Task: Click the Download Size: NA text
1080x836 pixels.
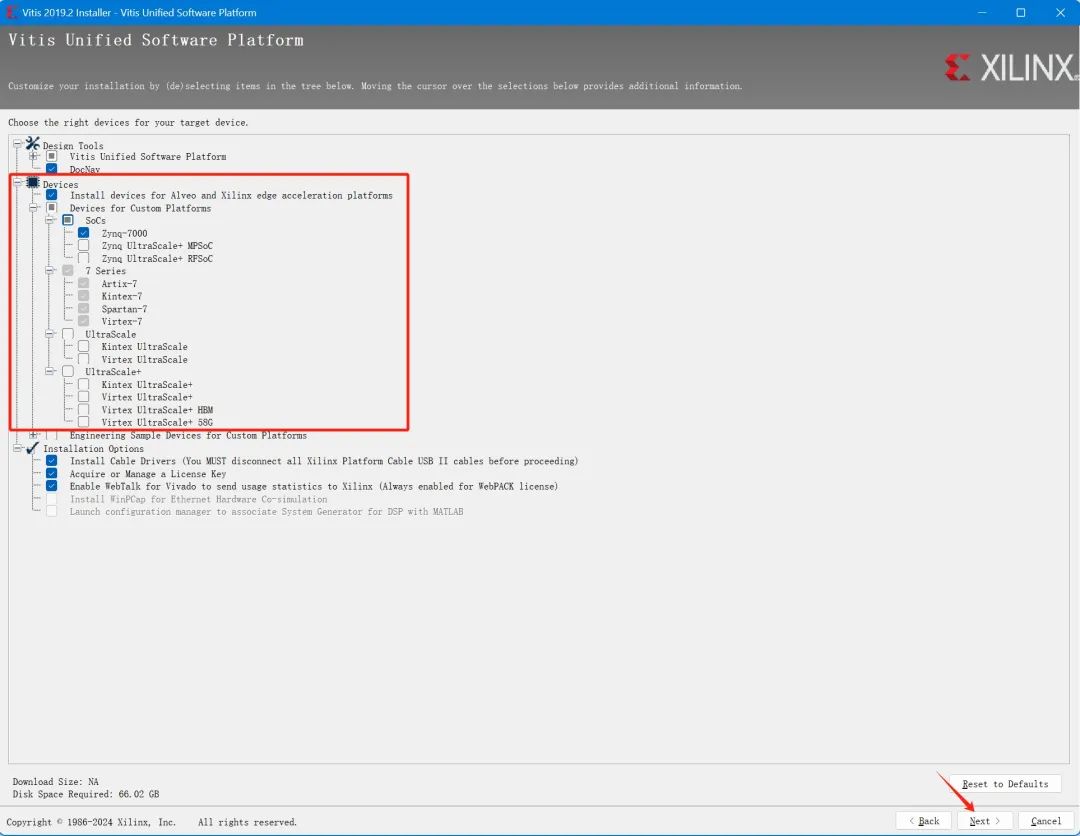Action: click(x=55, y=782)
